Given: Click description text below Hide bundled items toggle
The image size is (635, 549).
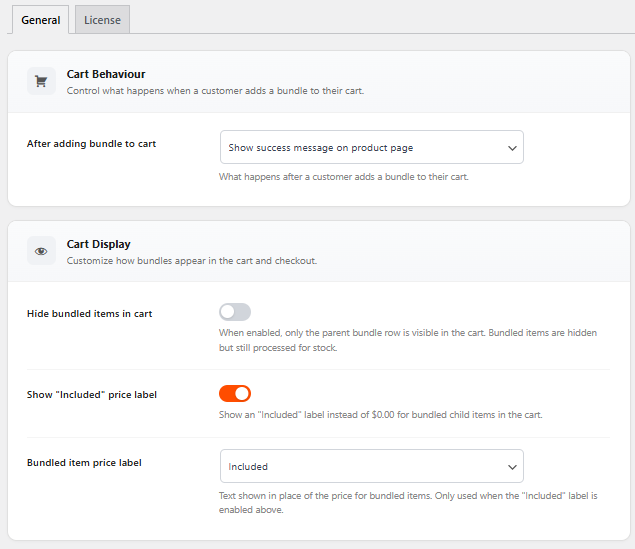Looking at the screenshot, I should click(x=408, y=339).
